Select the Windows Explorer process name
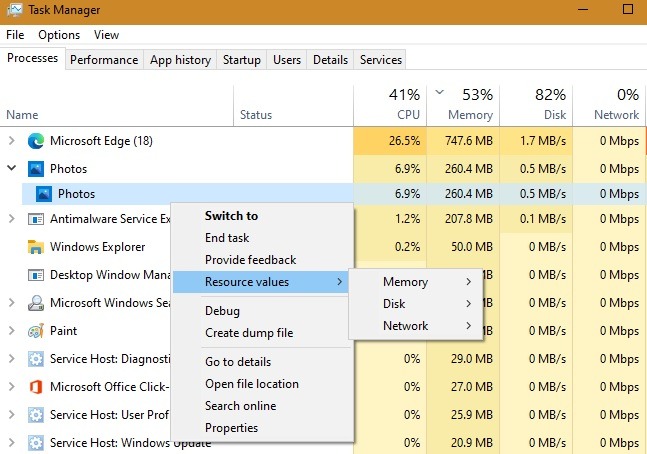 point(97,247)
